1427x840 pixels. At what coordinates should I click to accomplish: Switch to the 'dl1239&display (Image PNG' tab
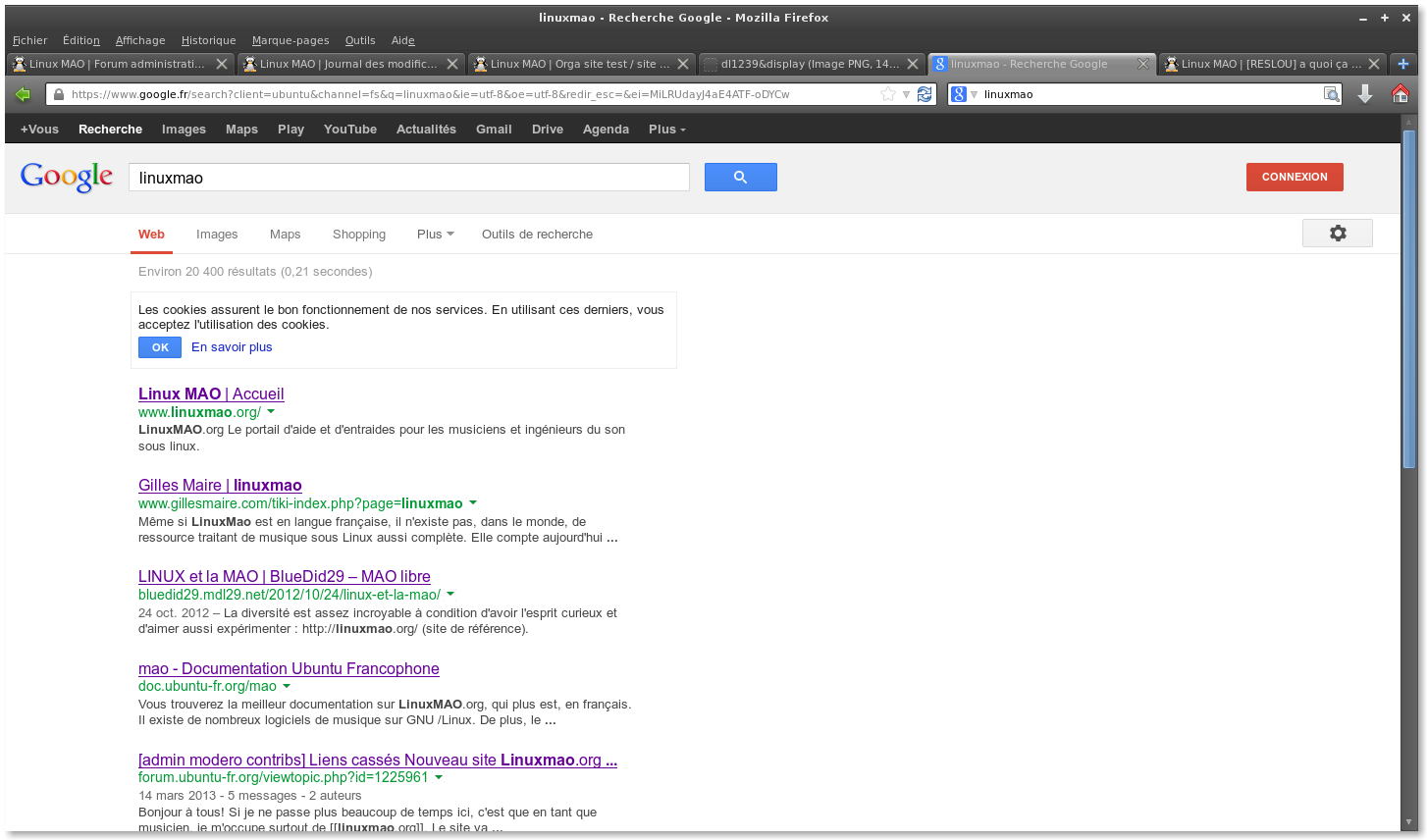click(811, 64)
